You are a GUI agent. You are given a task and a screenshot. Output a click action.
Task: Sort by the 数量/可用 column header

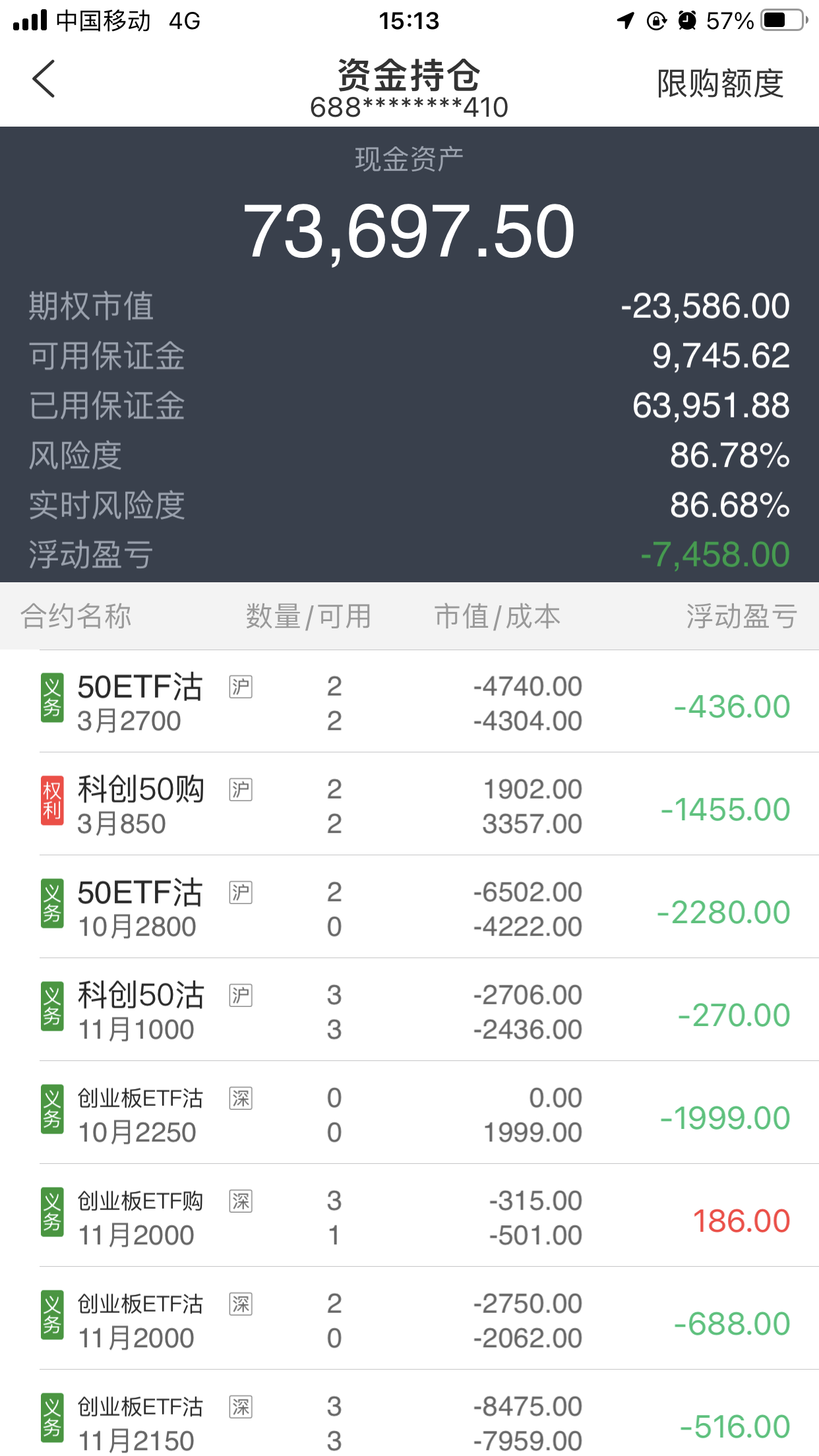click(308, 617)
